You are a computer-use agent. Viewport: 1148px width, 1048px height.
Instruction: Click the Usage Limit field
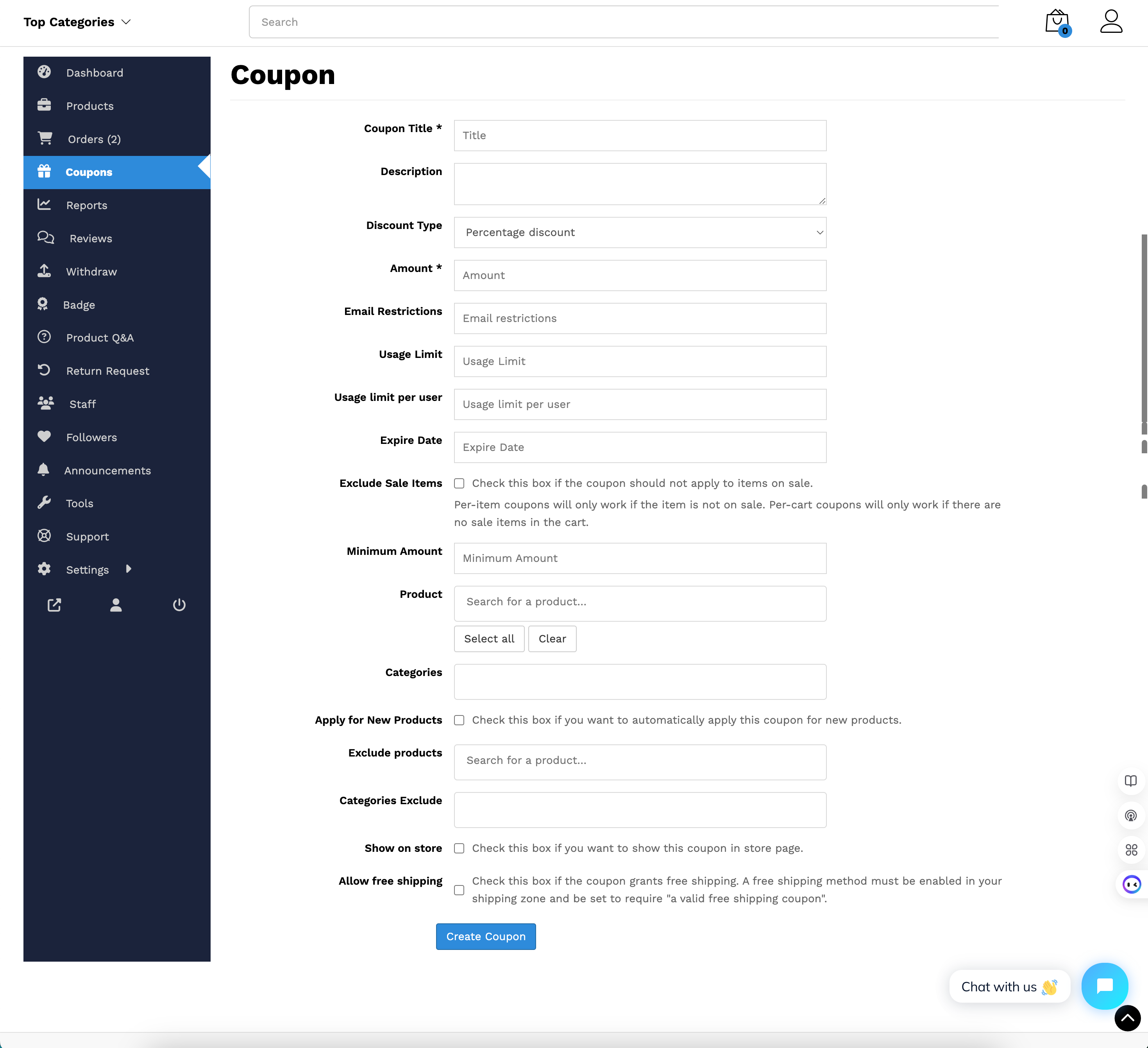click(x=640, y=361)
